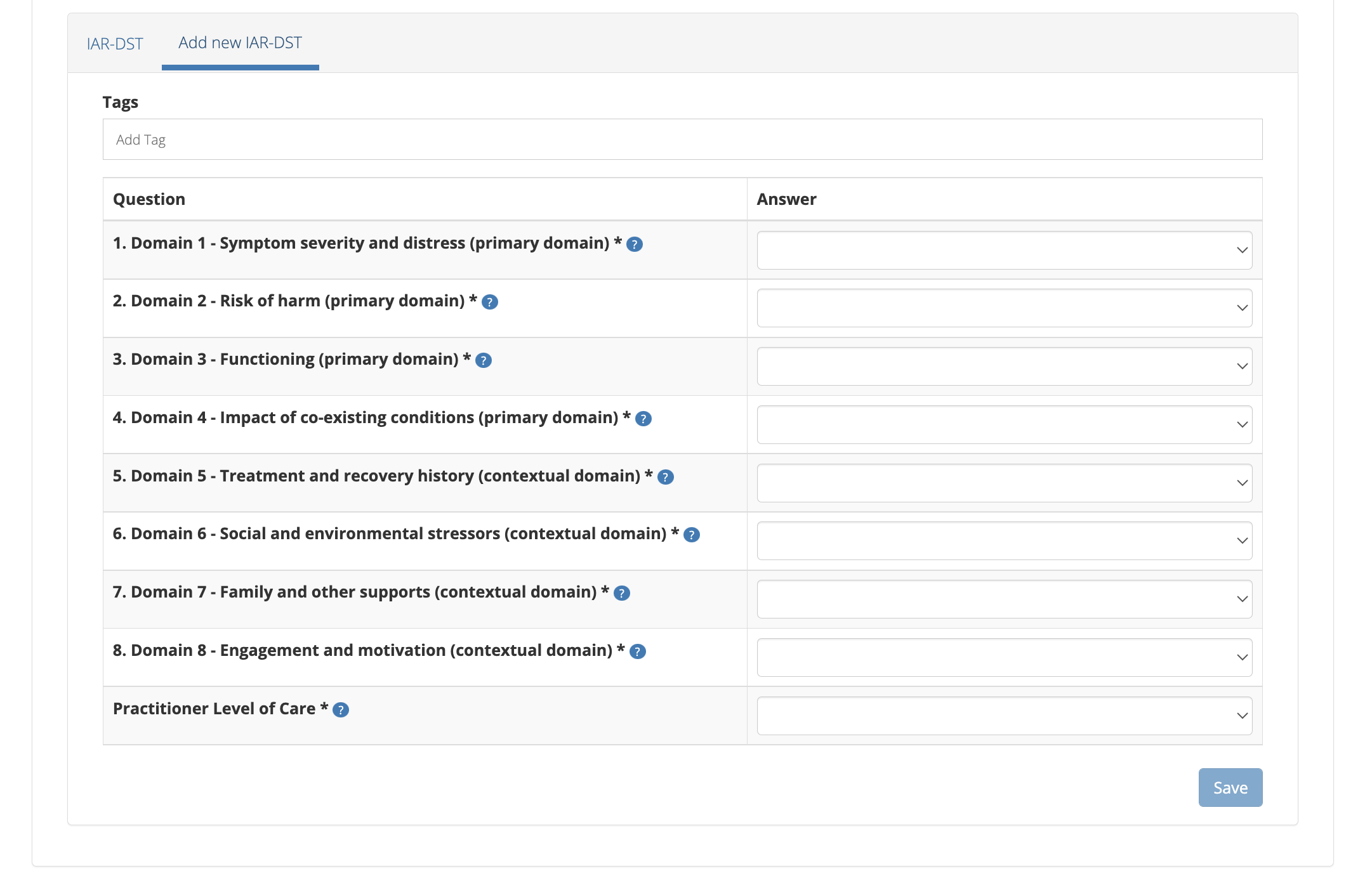Open help icon for Domain 7 family supports
This screenshot has height=883, width=1372.
tap(622, 593)
